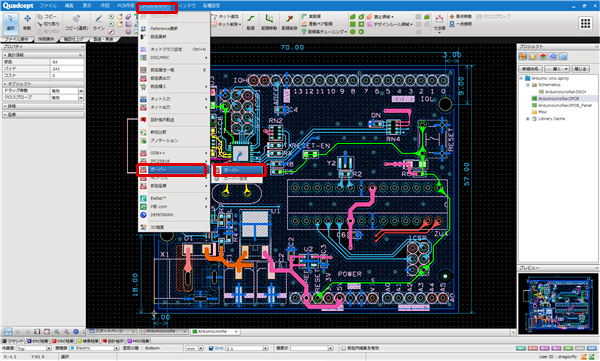
Task: Click the orange status icon beside User ID
Action: [584, 356]
